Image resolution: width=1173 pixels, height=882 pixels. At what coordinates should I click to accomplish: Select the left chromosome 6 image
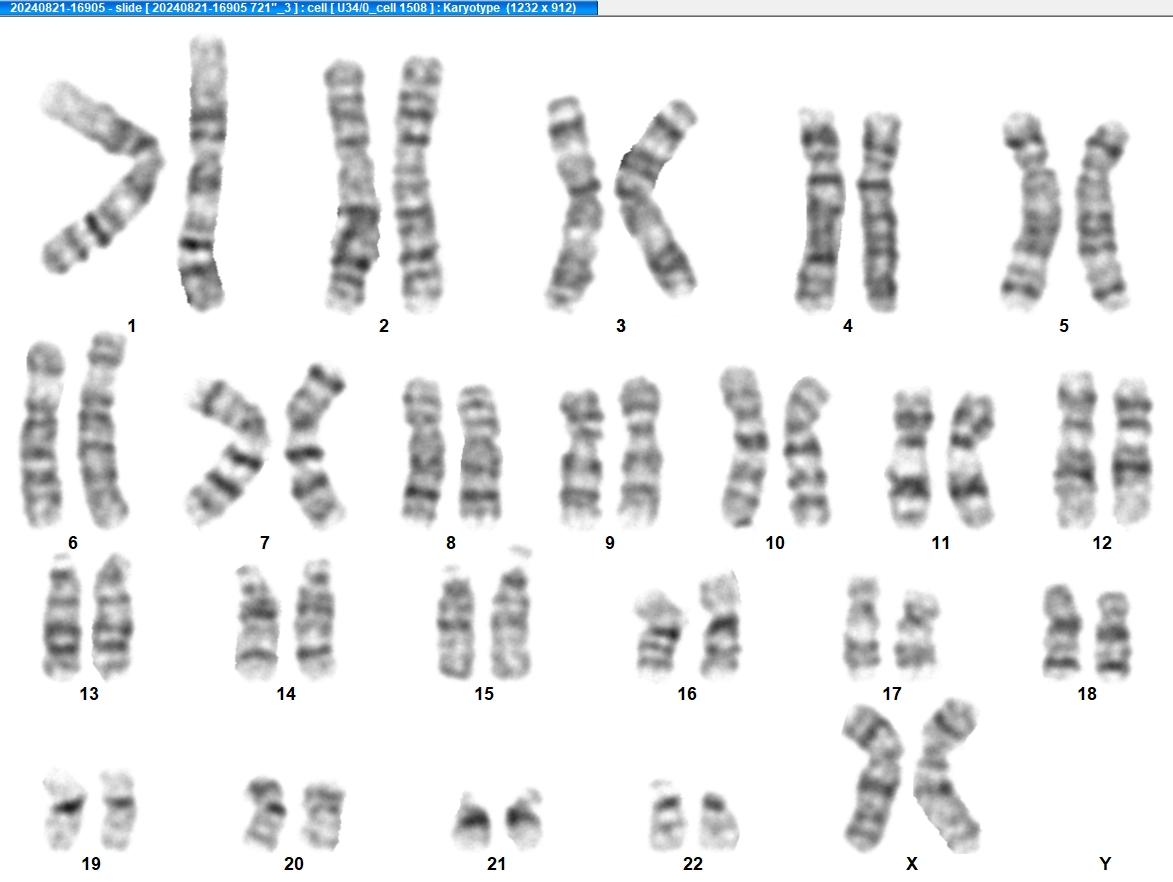tap(43, 435)
